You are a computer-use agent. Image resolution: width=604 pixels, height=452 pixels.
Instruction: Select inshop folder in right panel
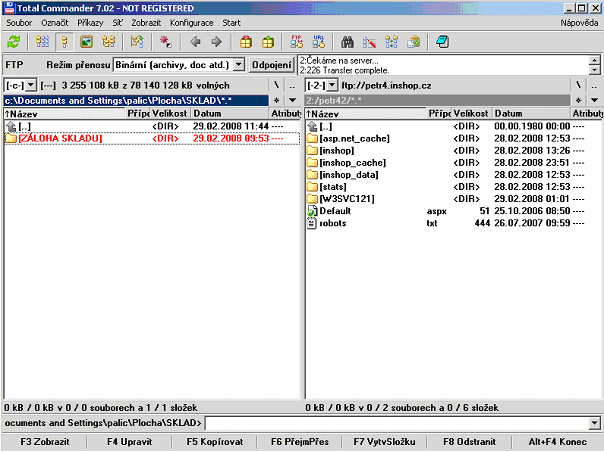point(453,151)
